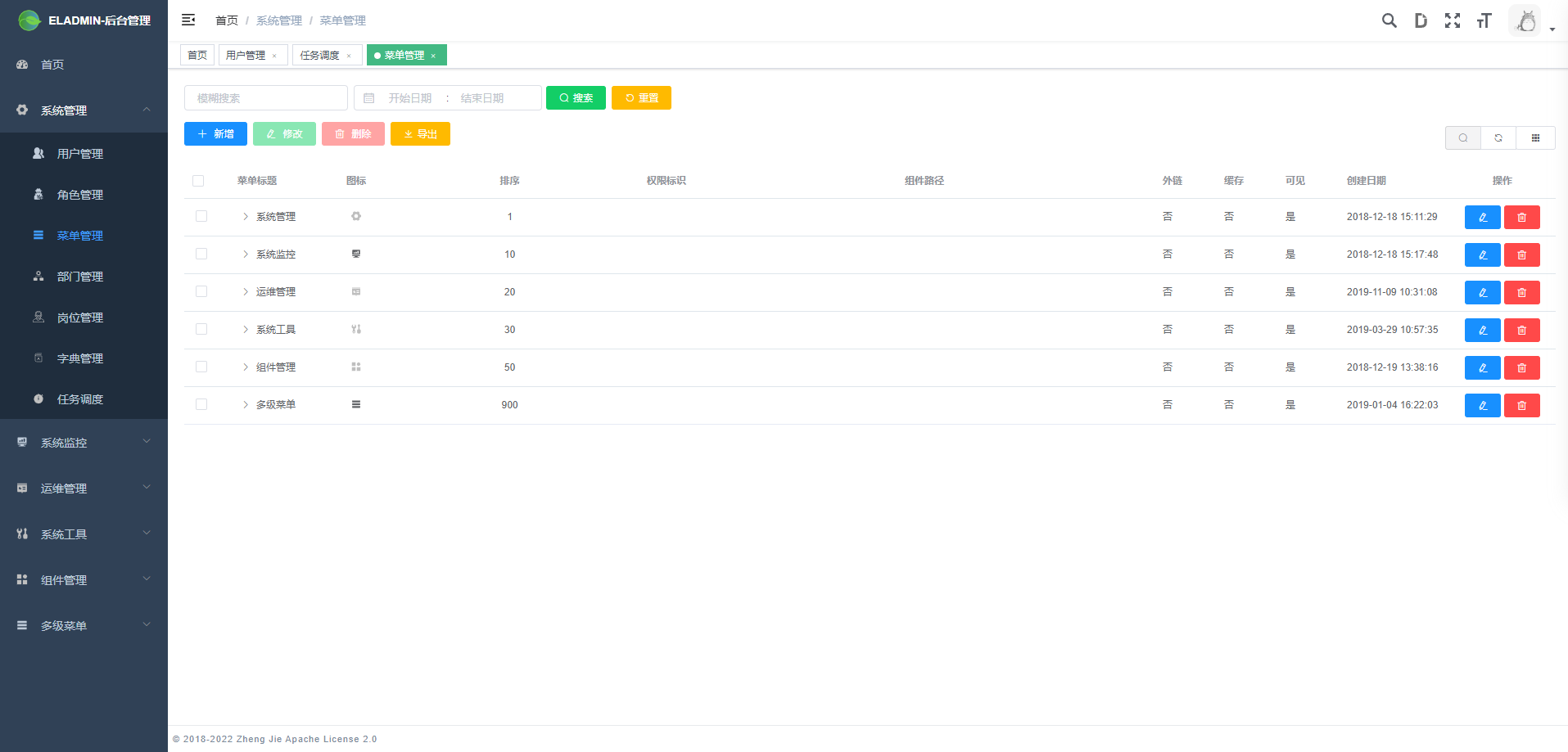Select all rows with the header checkbox
Viewport: 1568px width, 752px height.
click(x=198, y=180)
